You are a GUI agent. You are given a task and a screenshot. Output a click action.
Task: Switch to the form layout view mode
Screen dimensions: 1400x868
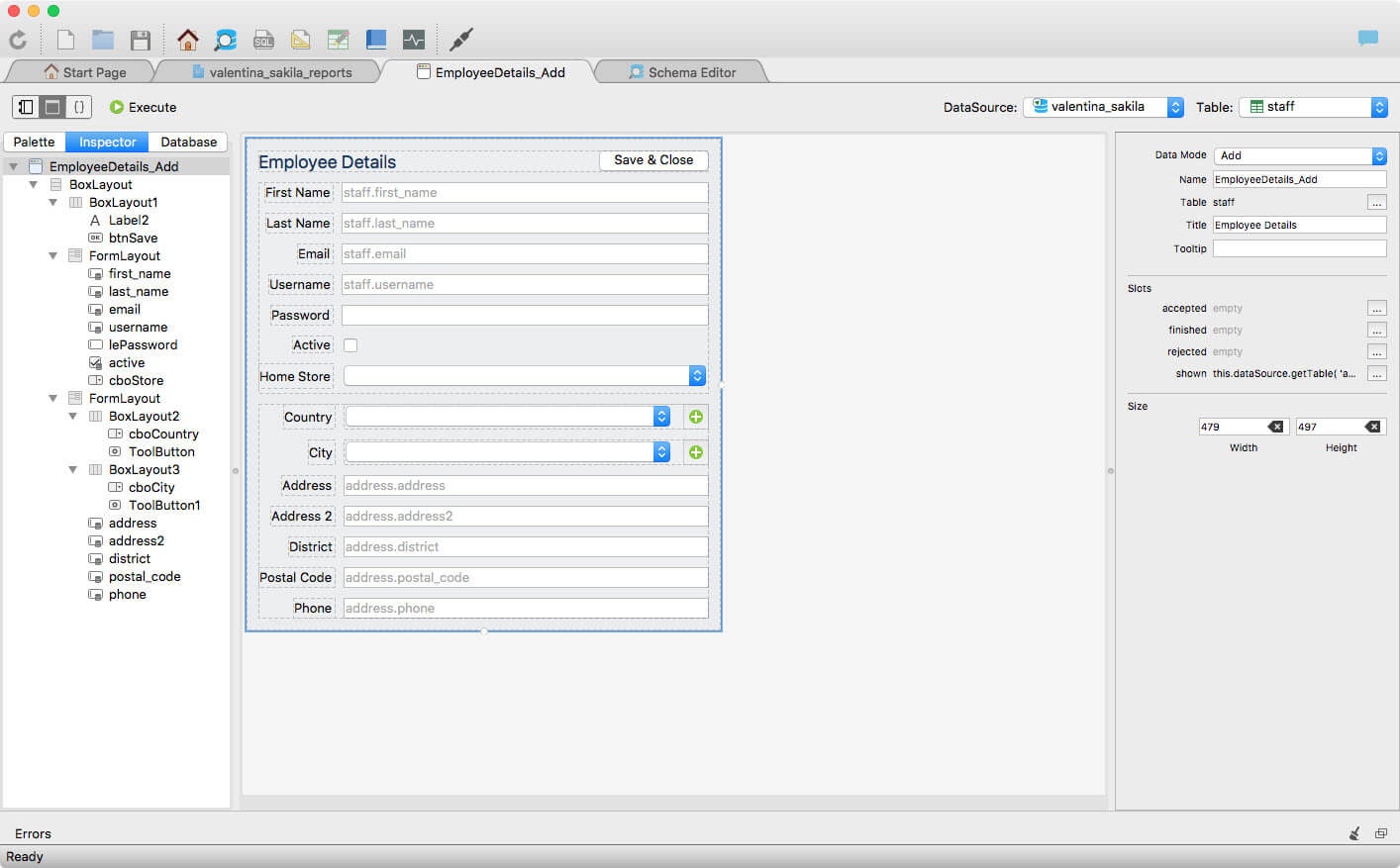[52, 107]
